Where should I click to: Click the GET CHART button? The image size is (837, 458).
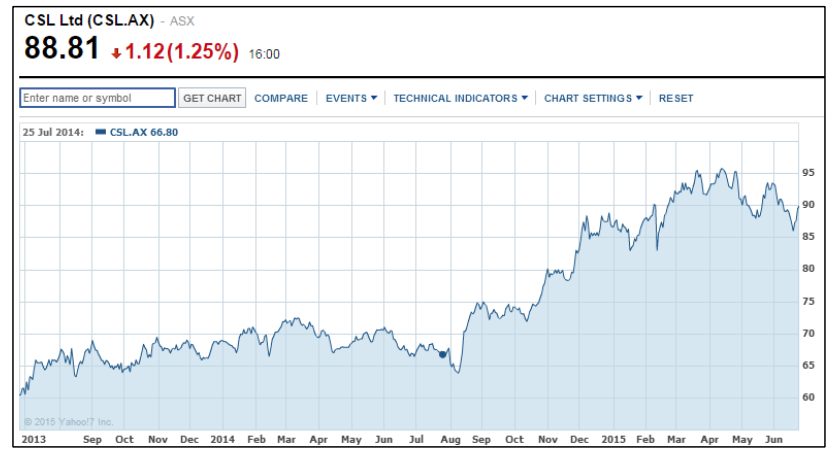point(212,98)
